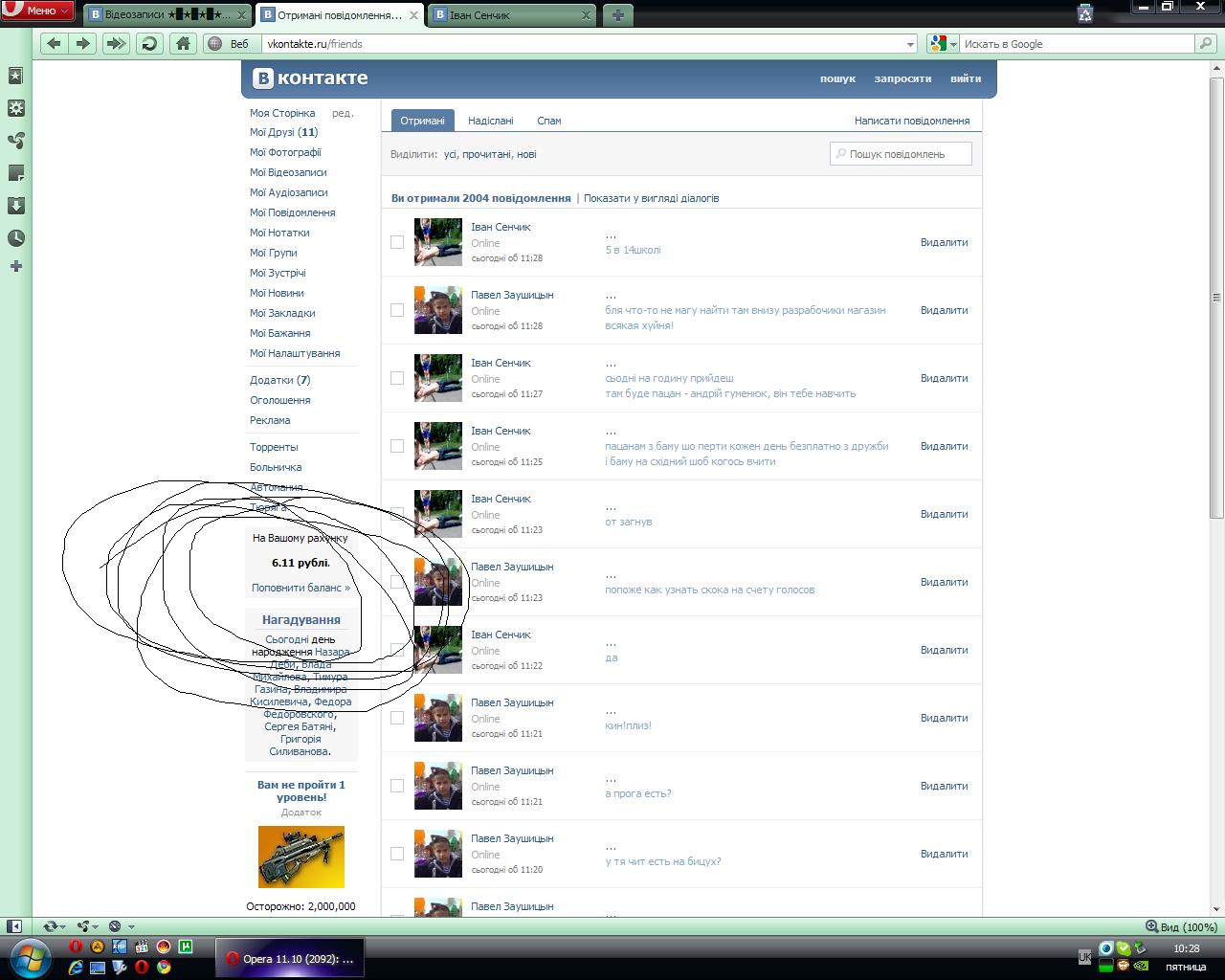Click вийти in the VK header
The height and width of the screenshot is (980, 1225).
(x=966, y=78)
